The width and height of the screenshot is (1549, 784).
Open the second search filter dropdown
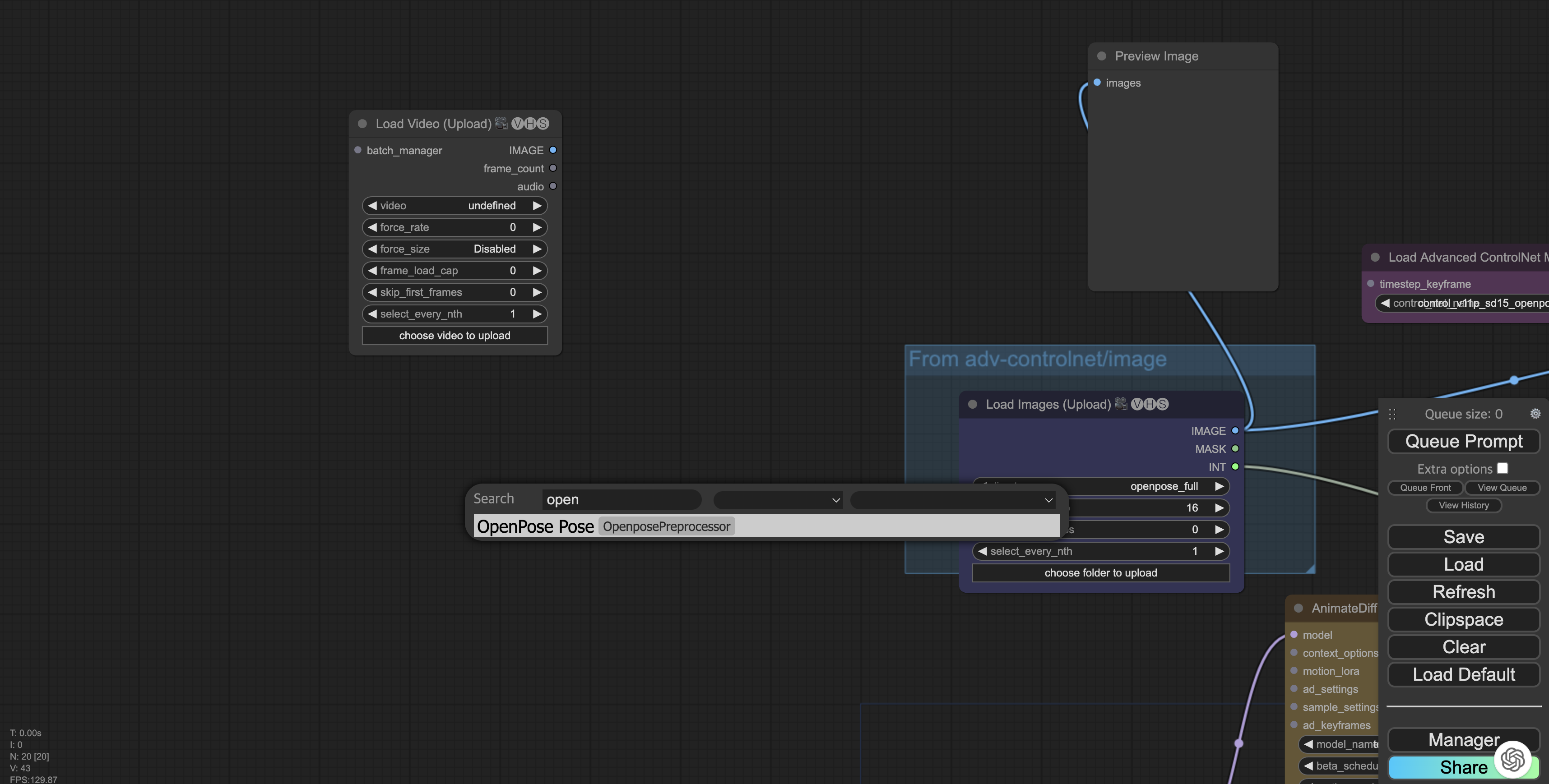[x=952, y=500]
